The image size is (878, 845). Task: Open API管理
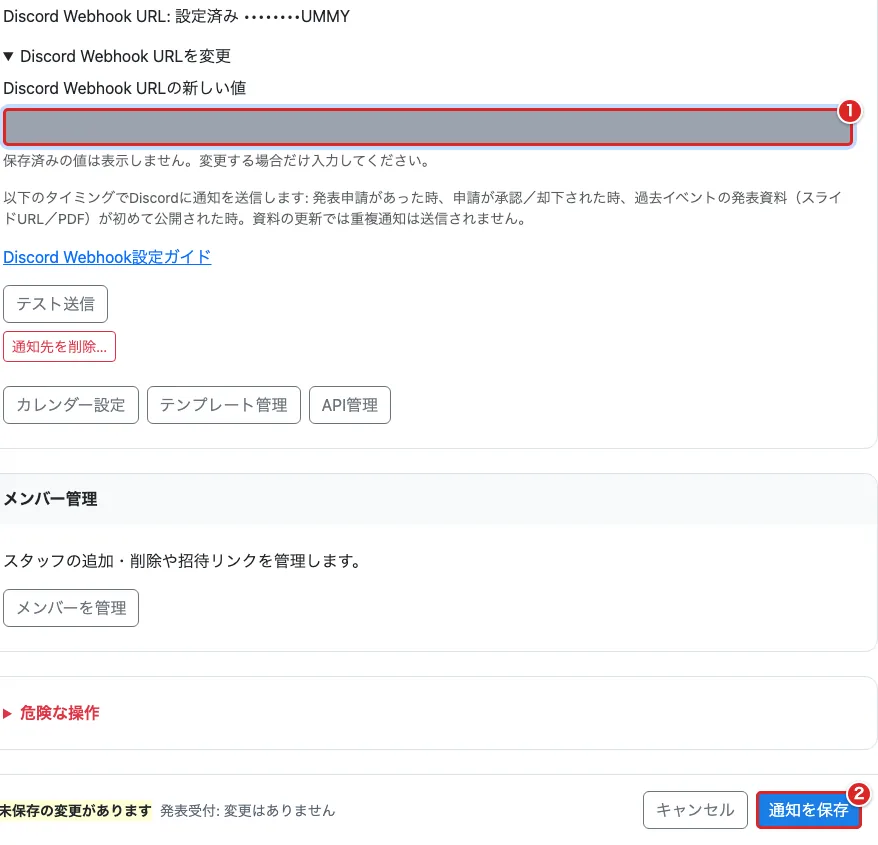pyautogui.click(x=350, y=405)
